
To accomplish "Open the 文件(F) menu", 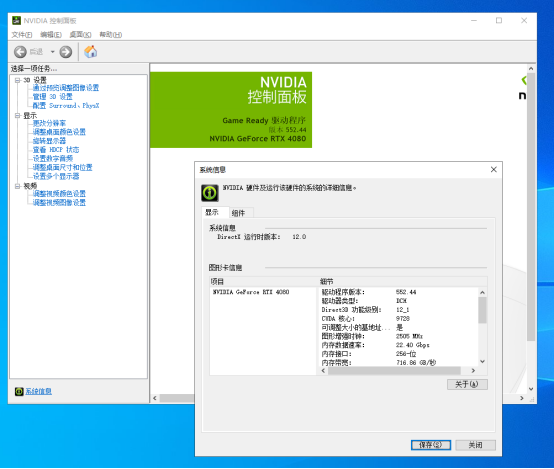I will pyautogui.click(x=22, y=35).
